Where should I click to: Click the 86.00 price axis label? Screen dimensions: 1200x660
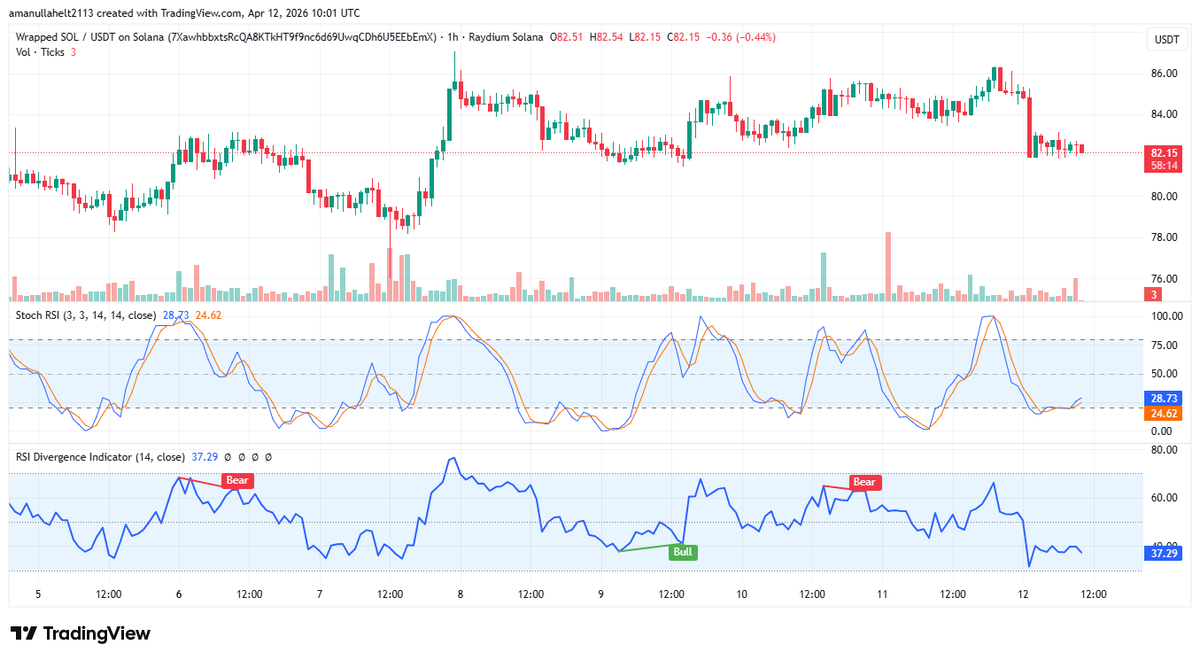[x=1163, y=74]
